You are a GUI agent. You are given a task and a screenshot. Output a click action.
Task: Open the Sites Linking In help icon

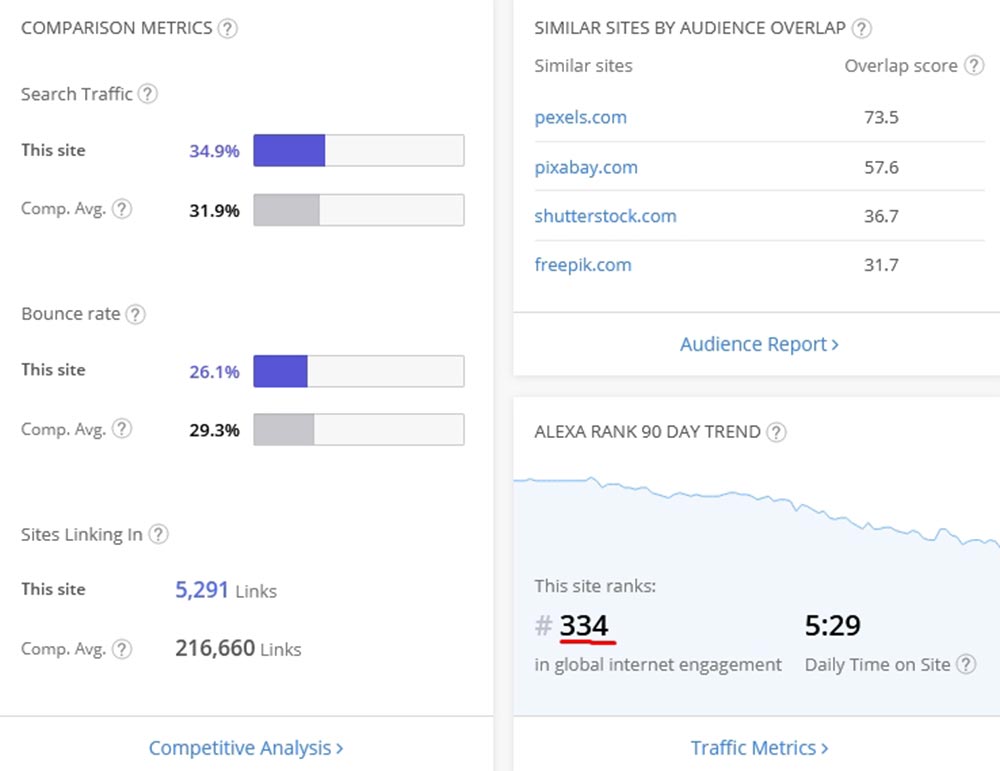click(x=158, y=534)
